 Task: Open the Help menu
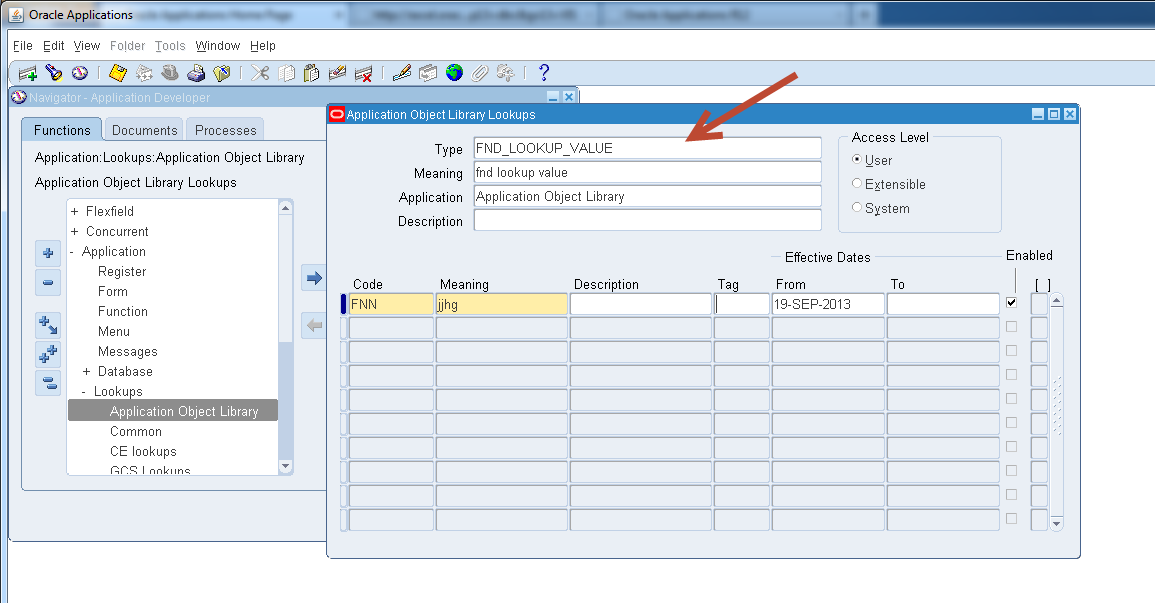pyautogui.click(x=263, y=46)
